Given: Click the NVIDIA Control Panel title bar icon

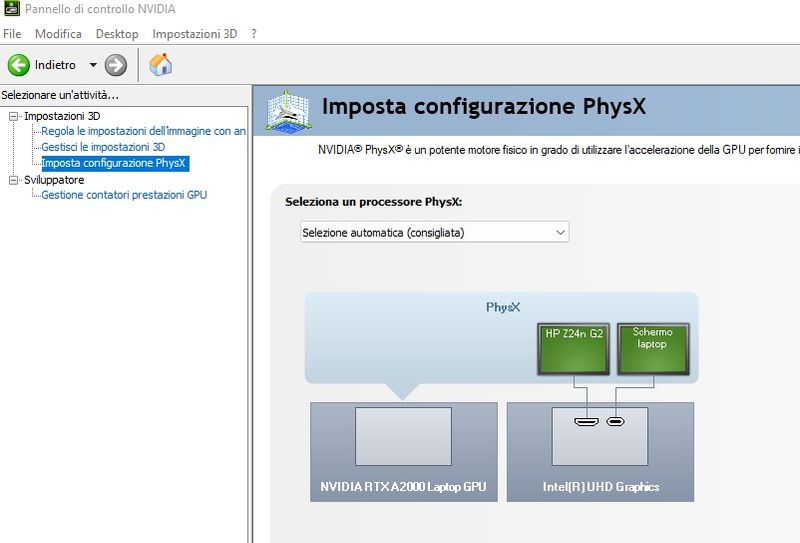Looking at the screenshot, I should tap(11, 8).
